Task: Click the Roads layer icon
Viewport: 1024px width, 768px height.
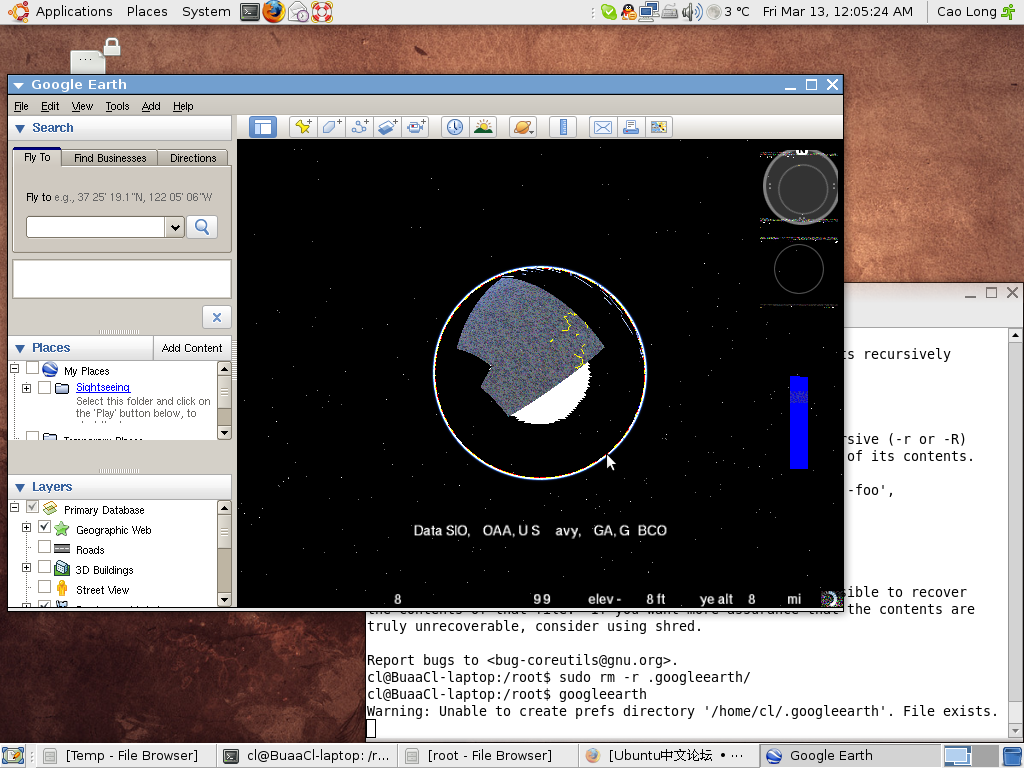Action: pos(61,549)
